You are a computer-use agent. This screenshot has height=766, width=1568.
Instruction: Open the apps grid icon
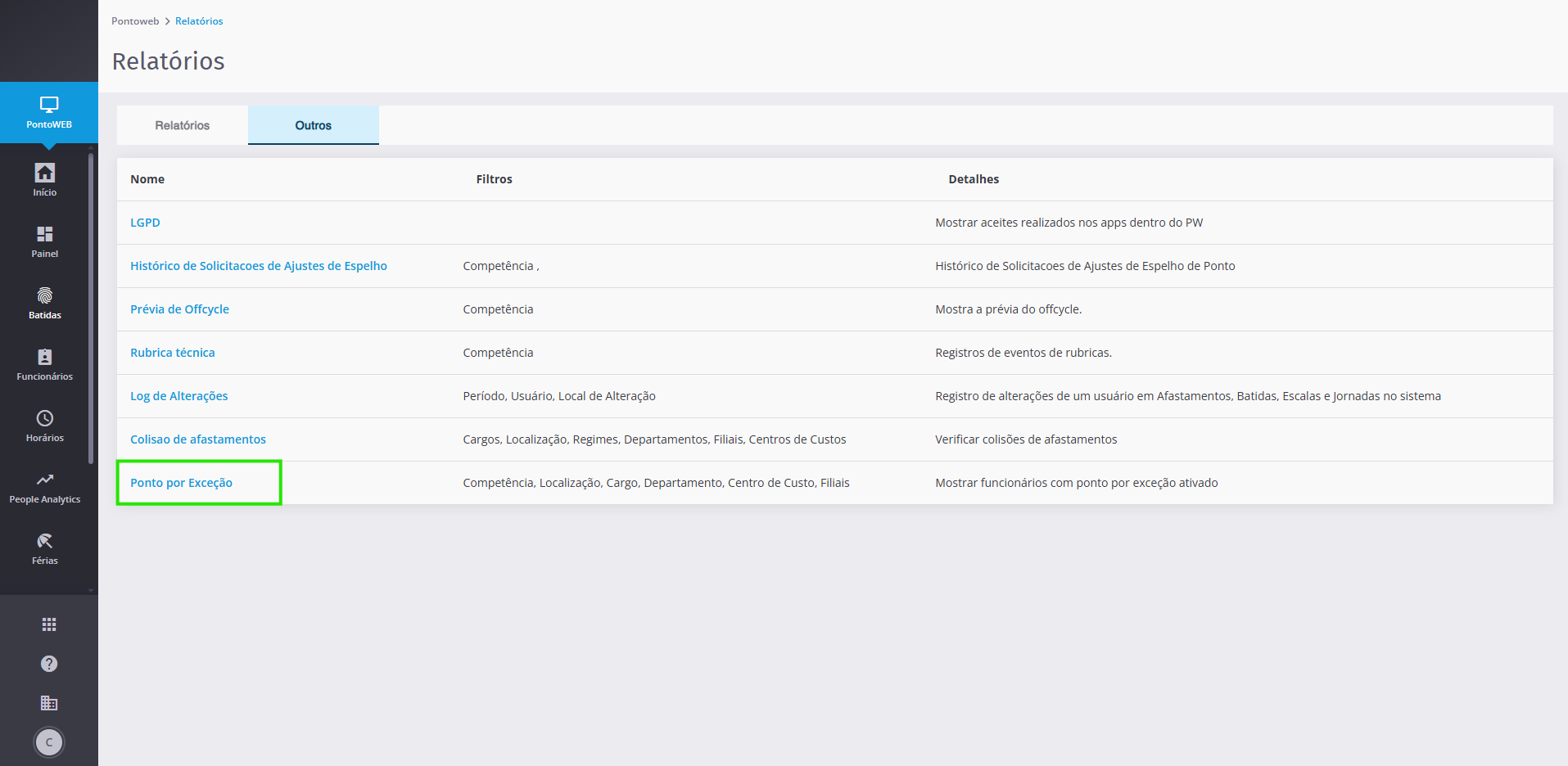click(49, 624)
